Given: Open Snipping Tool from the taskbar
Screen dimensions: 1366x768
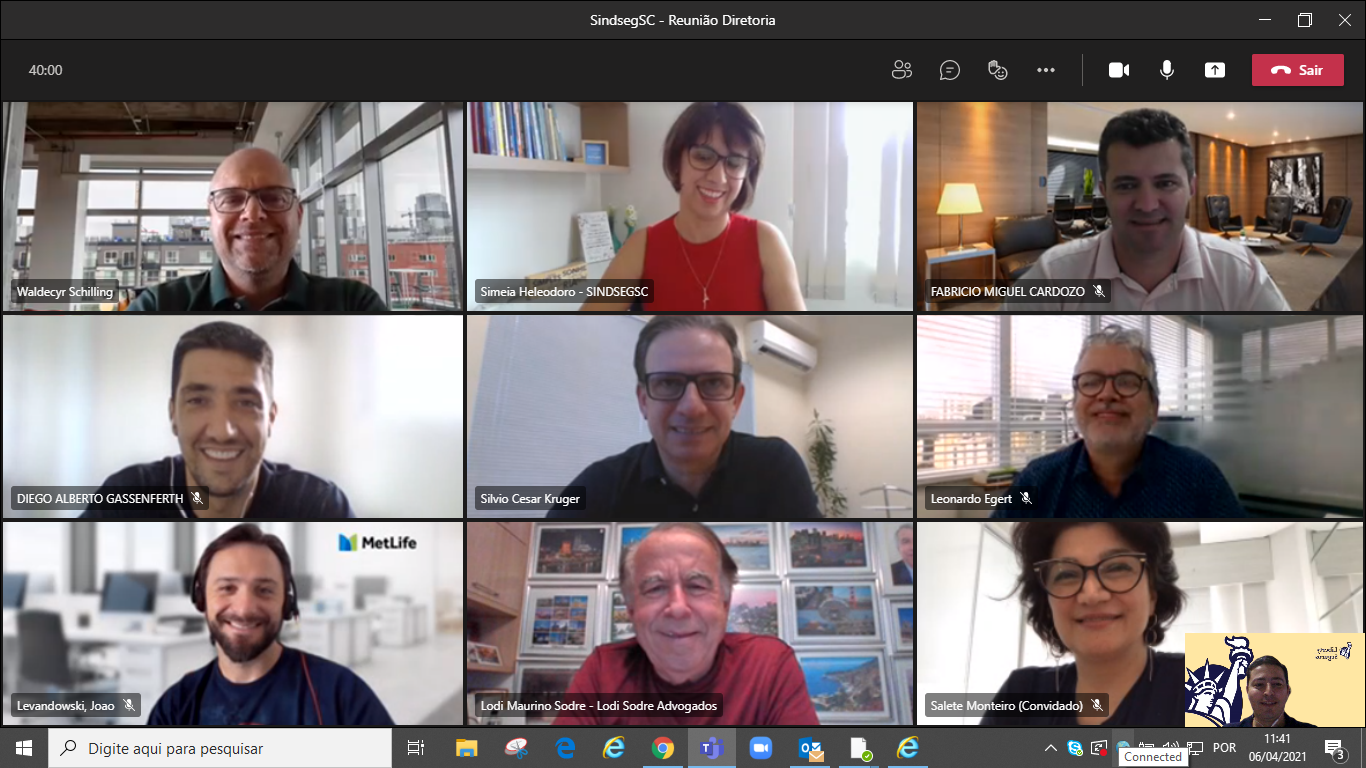Looking at the screenshot, I should tap(516, 748).
